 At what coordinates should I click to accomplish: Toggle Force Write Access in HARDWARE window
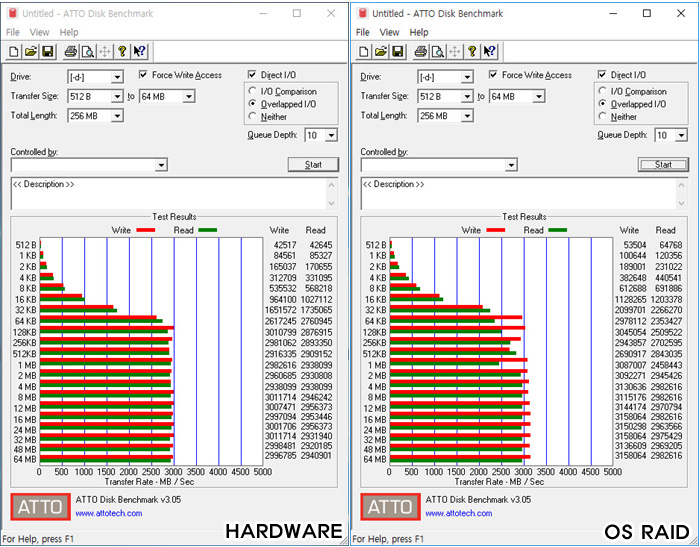(x=143, y=75)
